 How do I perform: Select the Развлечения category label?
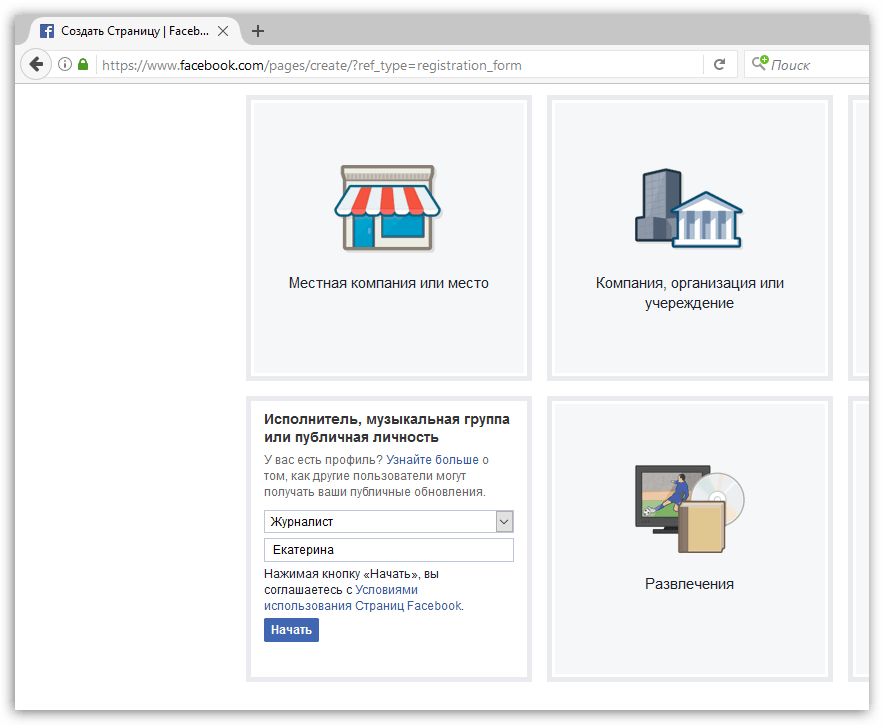[689, 584]
